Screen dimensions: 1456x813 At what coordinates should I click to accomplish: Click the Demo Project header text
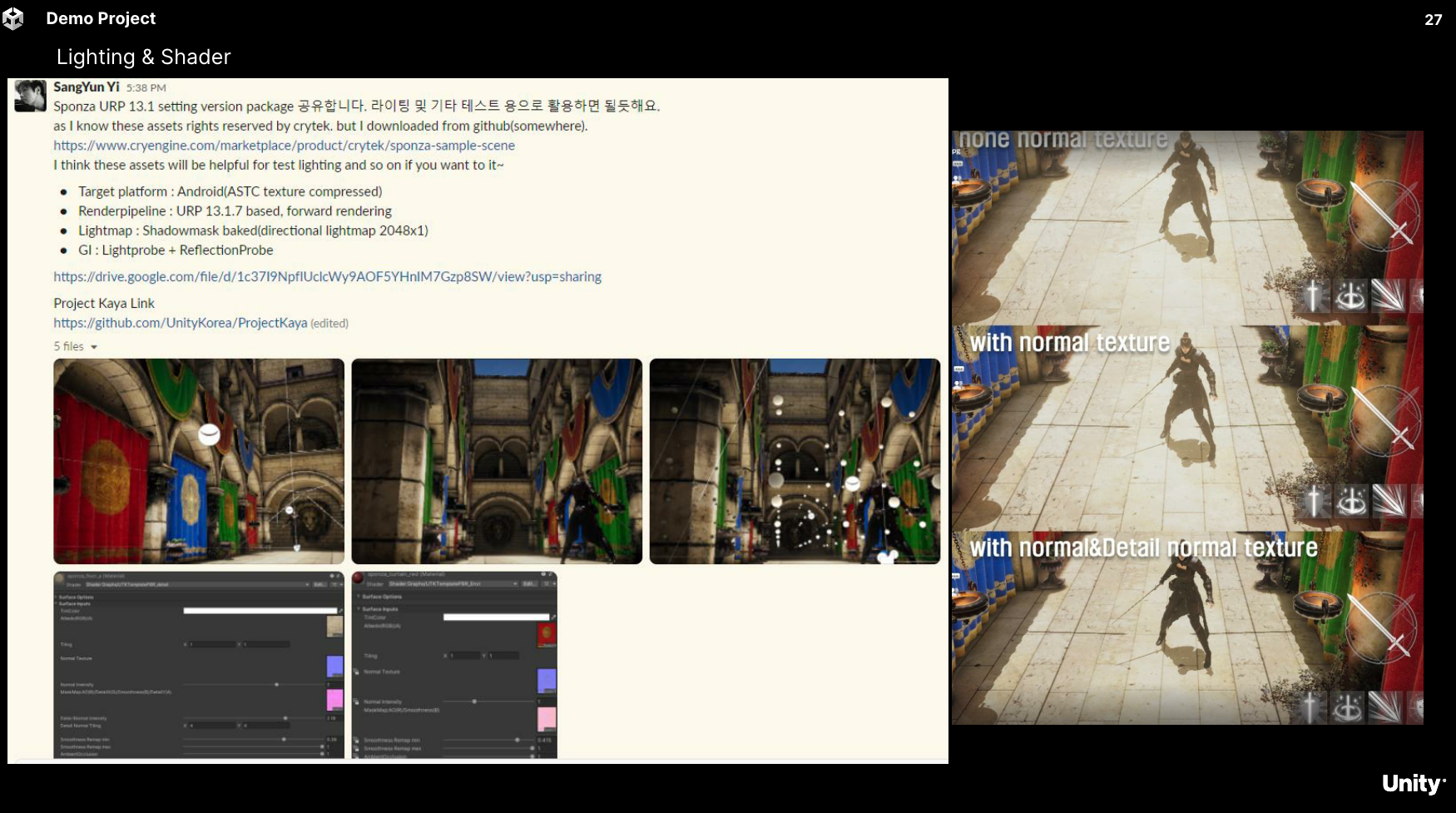click(x=101, y=18)
